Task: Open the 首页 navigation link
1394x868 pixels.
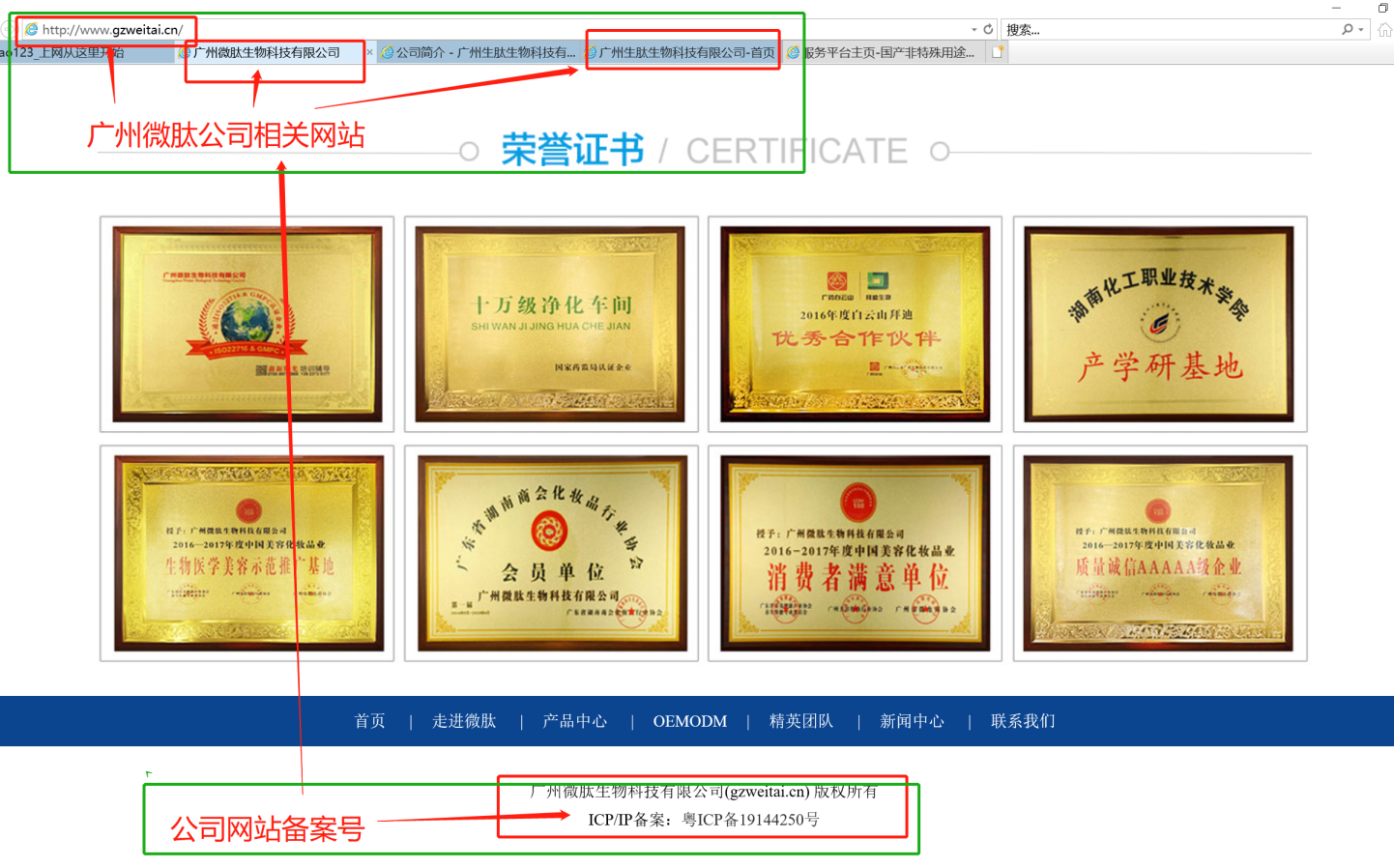Action: coord(369,721)
